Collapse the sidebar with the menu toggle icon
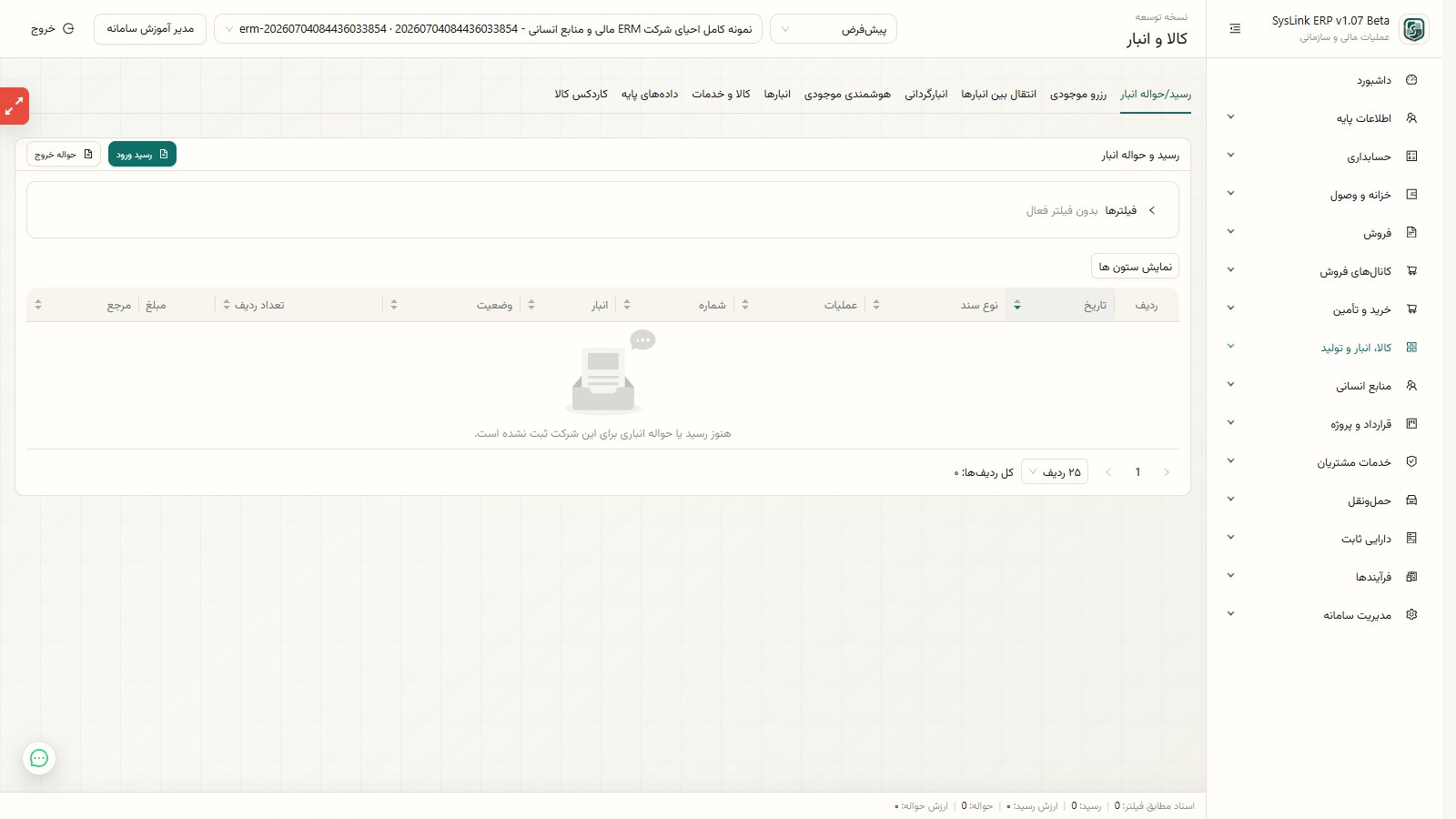 [1235, 29]
